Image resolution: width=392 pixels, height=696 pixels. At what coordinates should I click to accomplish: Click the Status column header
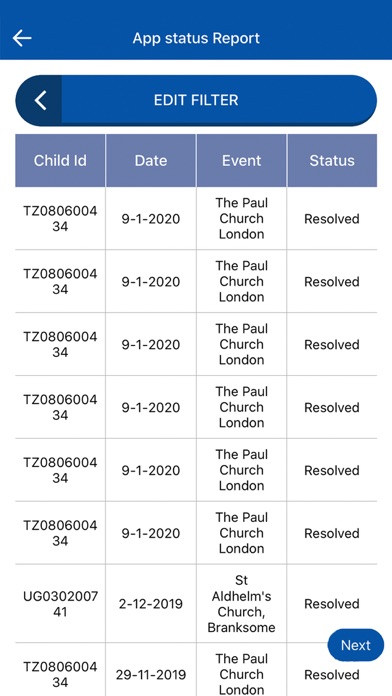click(332, 161)
